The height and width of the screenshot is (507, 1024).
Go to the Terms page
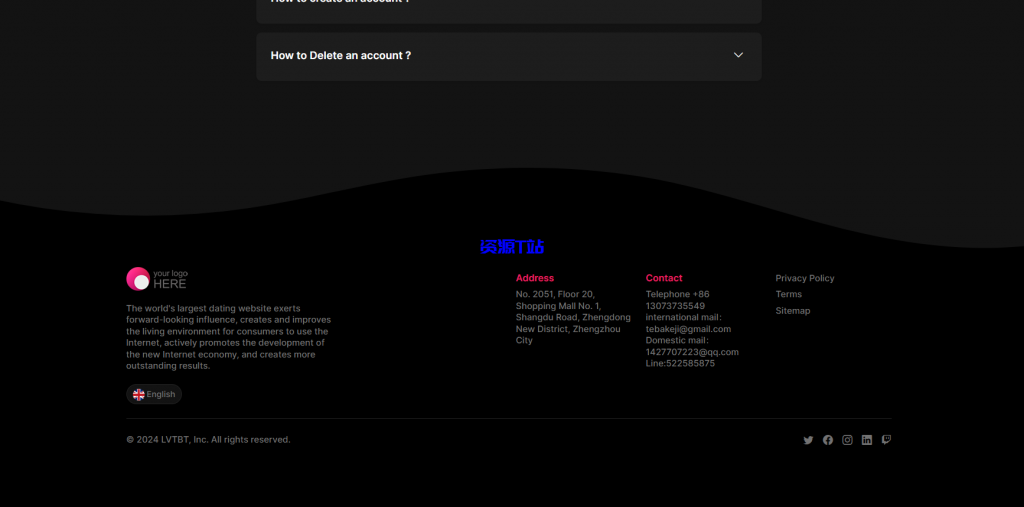[x=788, y=294]
